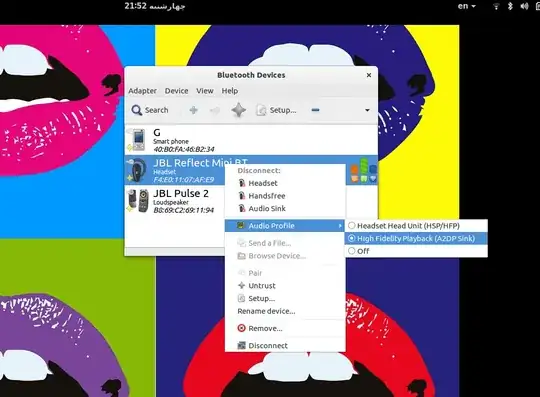Screen dimensions: 540x397
Task: Click the Browse Device folder icon
Action: (241, 256)
